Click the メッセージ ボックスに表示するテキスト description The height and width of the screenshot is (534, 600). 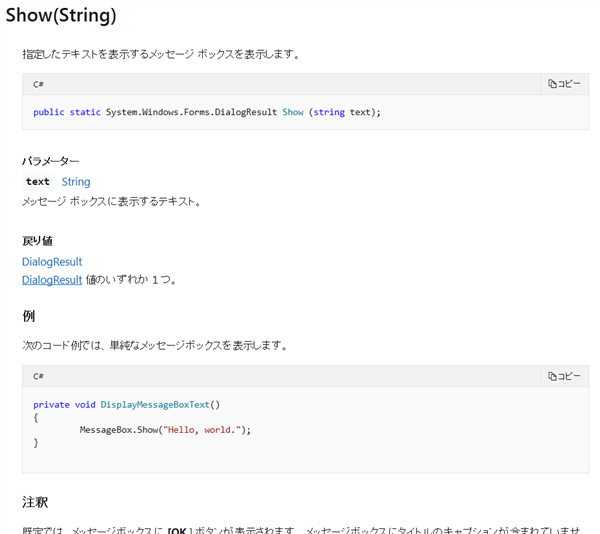111,201
